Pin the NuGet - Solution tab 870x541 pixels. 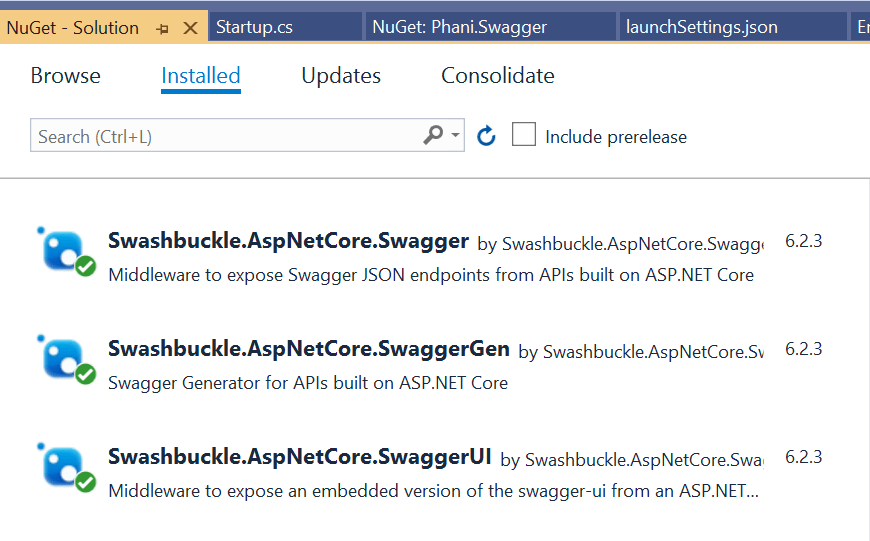(164, 28)
